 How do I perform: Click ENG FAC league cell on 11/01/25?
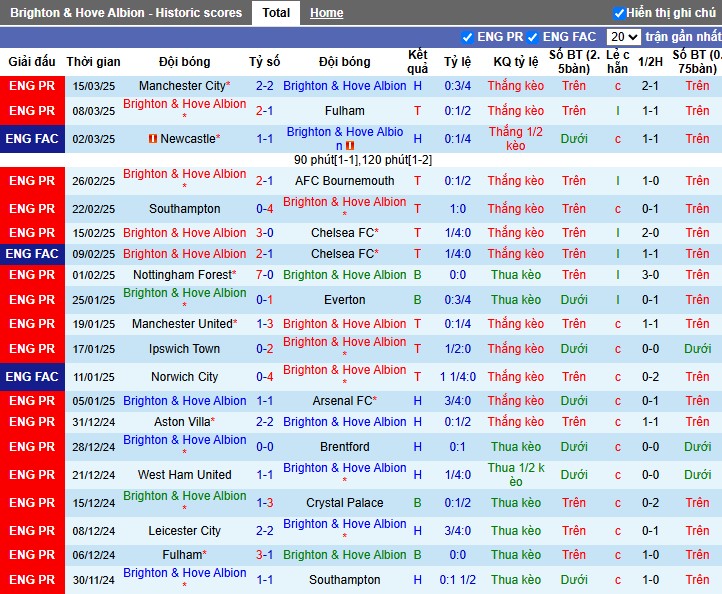click(32, 377)
